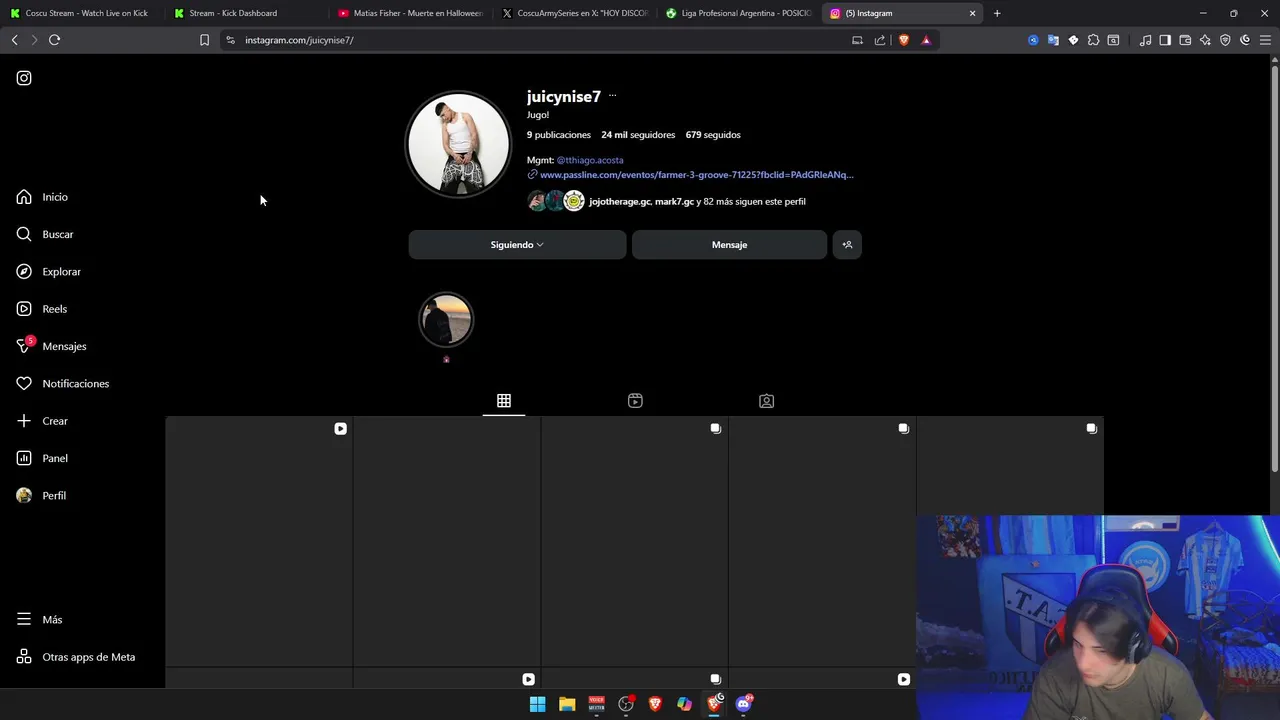The width and height of the screenshot is (1280, 720).
Task: Share this page icon
Action: [x=880, y=40]
